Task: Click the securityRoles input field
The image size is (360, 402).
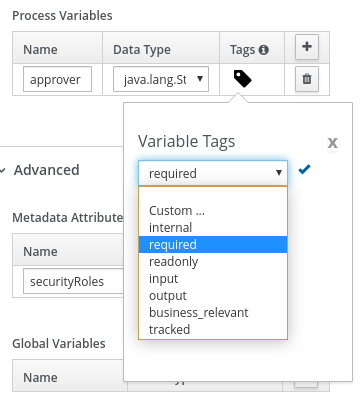Action: click(x=73, y=282)
